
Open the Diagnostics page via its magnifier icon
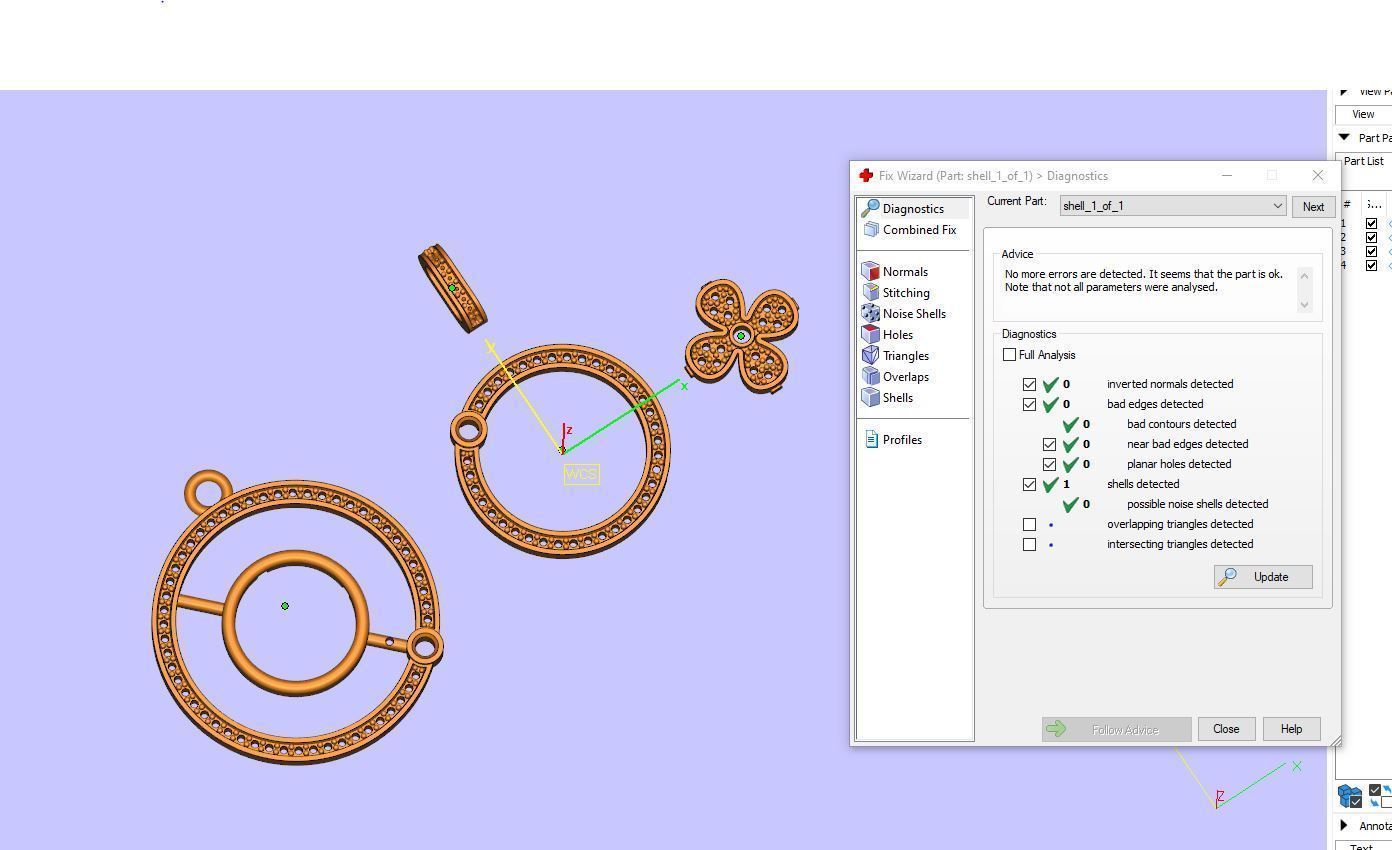tap(870, 208)
